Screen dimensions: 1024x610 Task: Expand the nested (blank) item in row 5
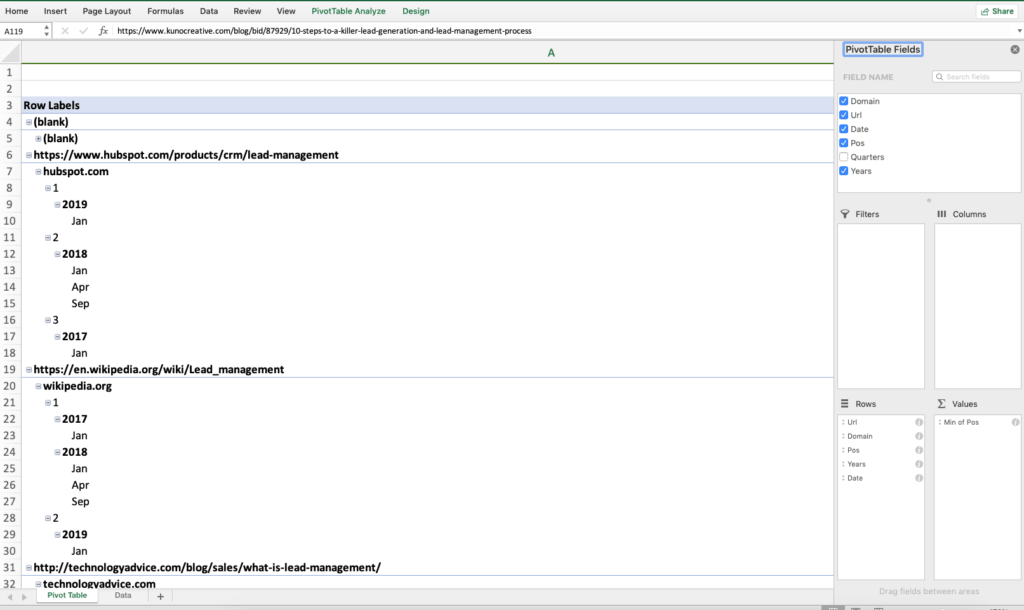38,138
